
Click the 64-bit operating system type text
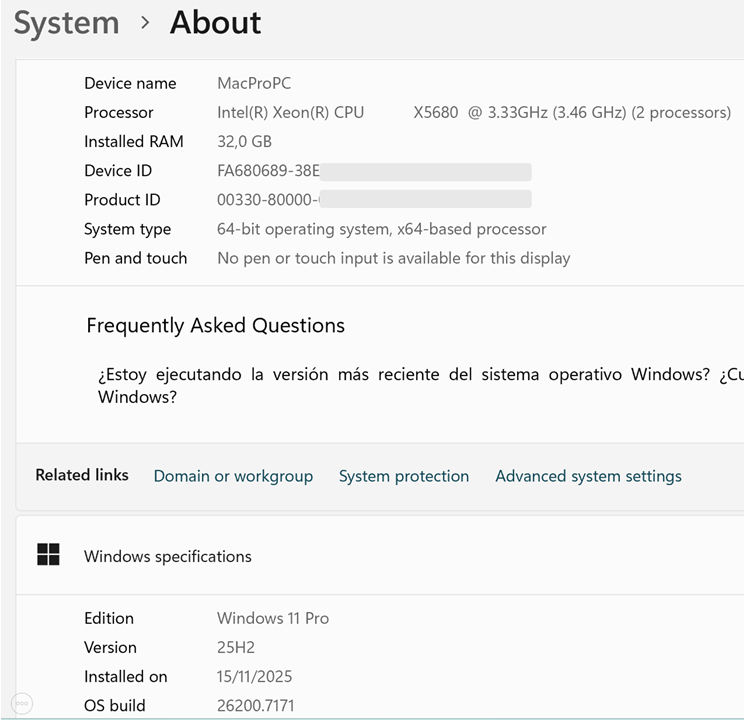click(381, 229)
